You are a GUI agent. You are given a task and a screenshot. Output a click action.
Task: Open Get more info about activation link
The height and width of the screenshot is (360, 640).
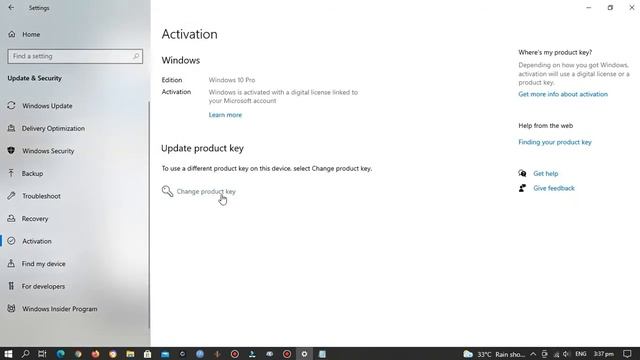[563, 94]
